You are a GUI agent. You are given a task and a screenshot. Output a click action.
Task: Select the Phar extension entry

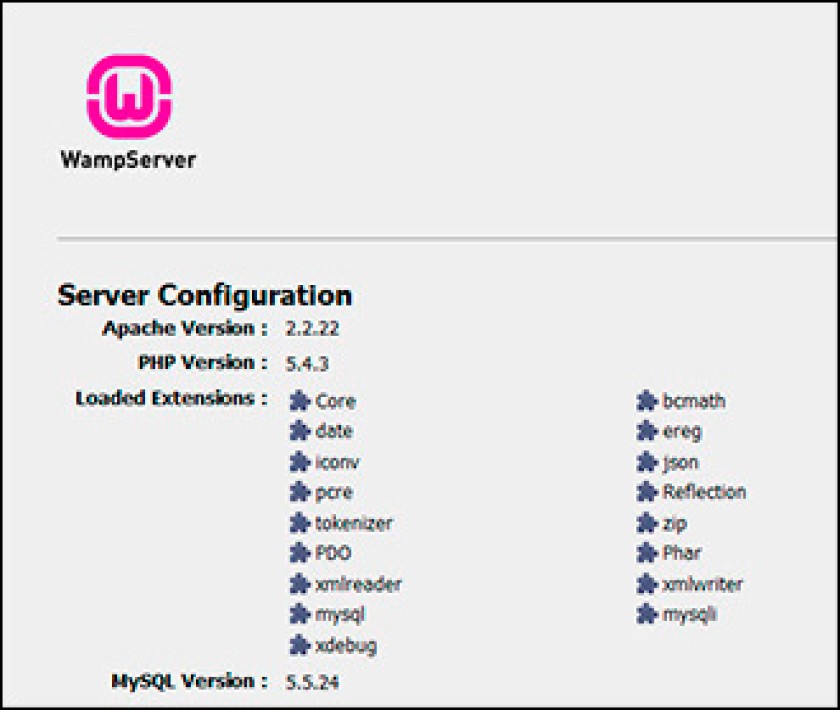(x=681, y=553)
